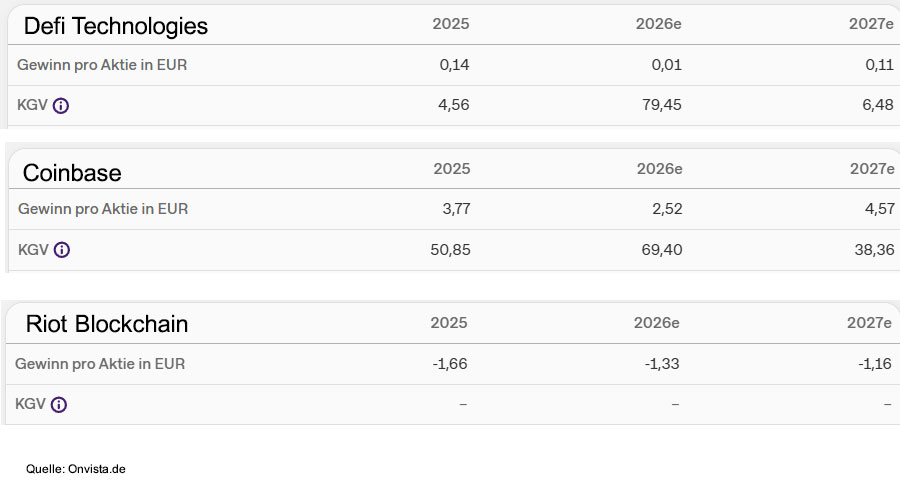Click the 2027e column header for Riot Blockchain
Image resolution: width=900 pixels, height=500 pixels.
point(868,322)
